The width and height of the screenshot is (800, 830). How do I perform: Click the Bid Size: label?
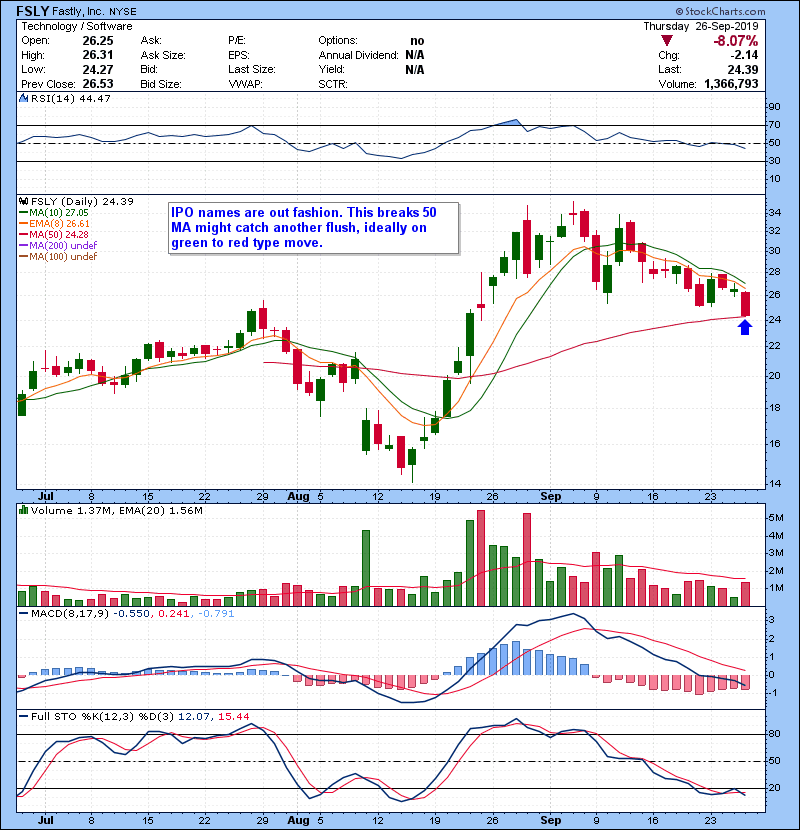click(161, 84)
